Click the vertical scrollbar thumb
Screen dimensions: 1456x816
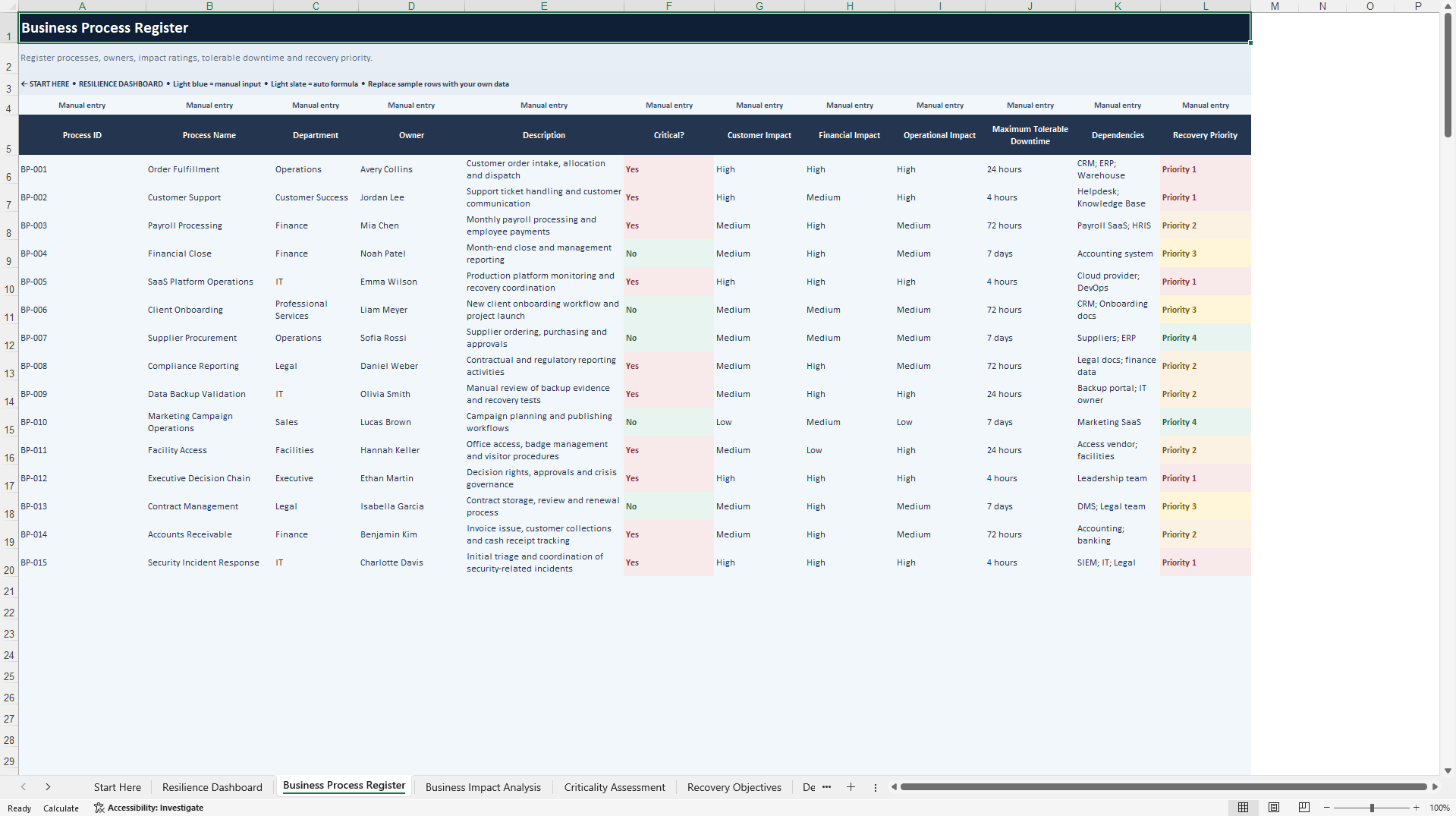tap(1448, 76)
